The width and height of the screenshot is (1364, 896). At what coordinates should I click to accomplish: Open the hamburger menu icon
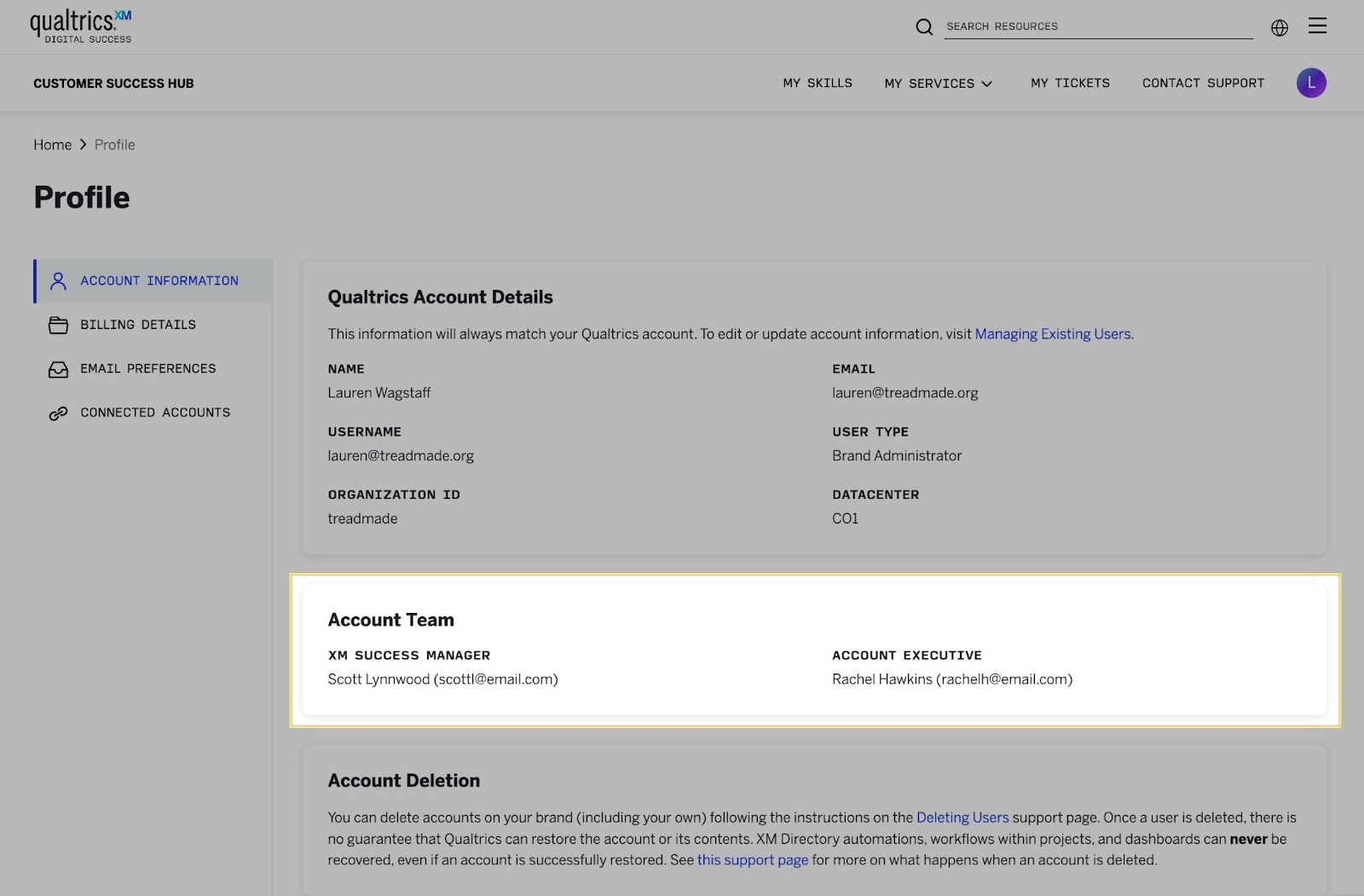pyautogui.click(x=1317, y=26)
